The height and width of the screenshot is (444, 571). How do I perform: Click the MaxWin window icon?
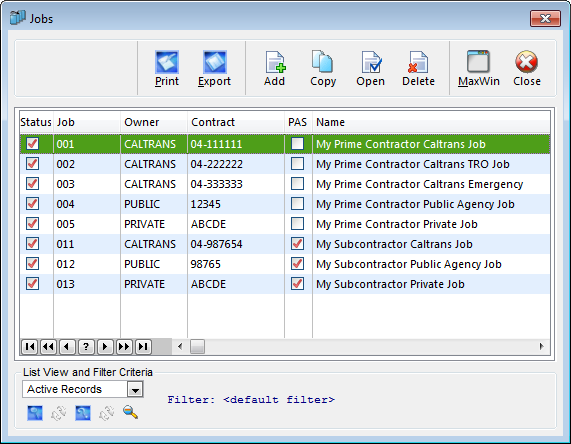coord(478,62)
